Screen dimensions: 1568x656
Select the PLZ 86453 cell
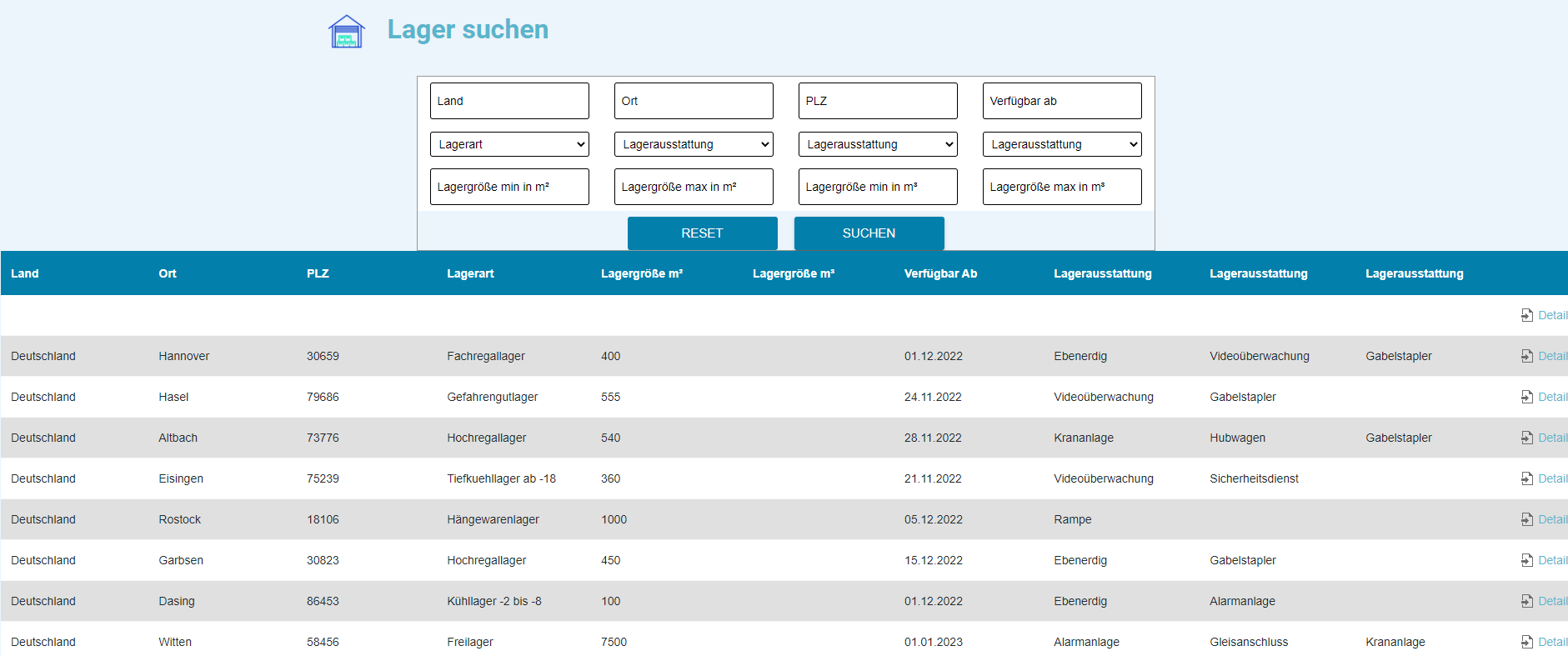323,601
